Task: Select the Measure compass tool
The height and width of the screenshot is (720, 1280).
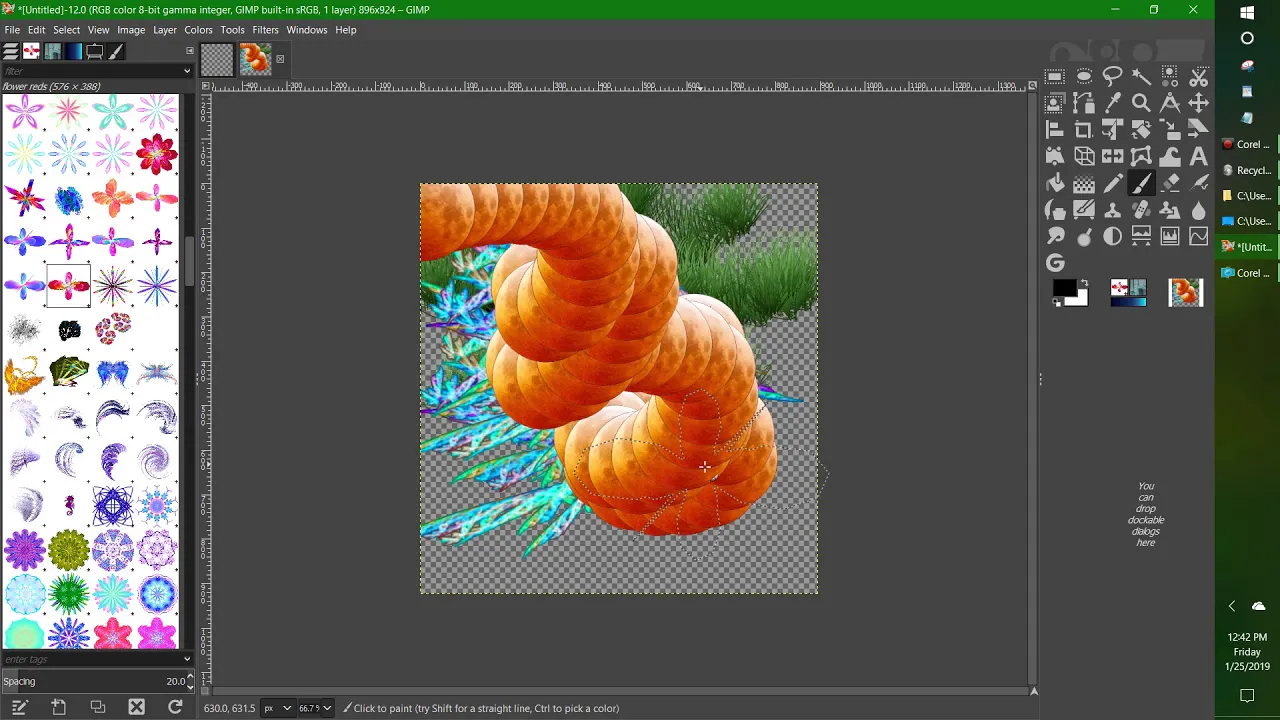Action: [1170, 103]
